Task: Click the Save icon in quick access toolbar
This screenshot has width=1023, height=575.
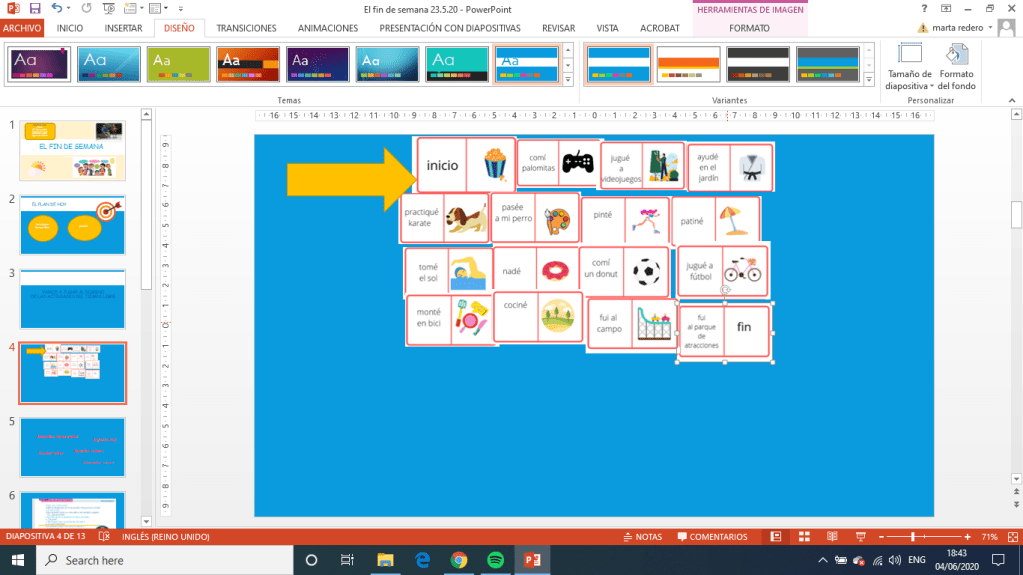Action: 35,8
